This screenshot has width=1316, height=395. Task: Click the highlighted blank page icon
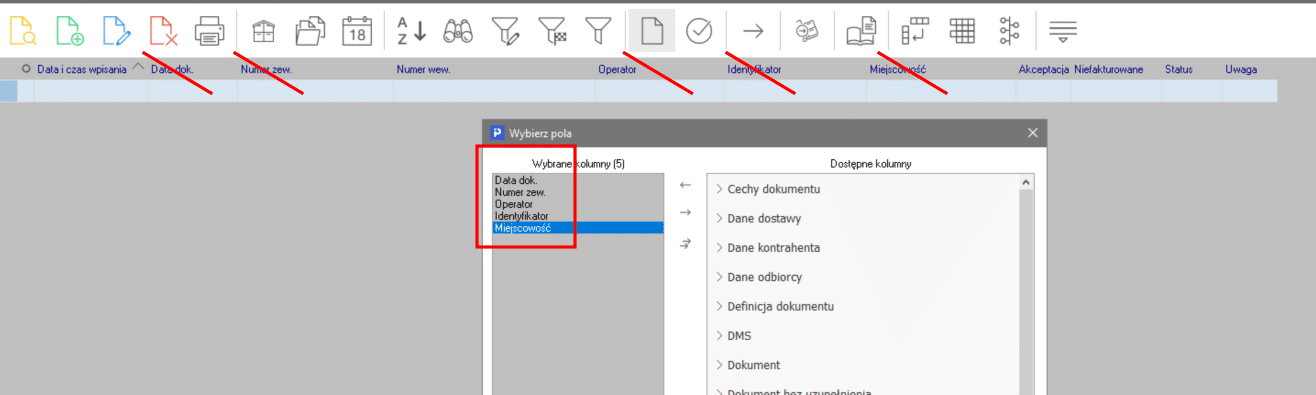pos(652,31)
